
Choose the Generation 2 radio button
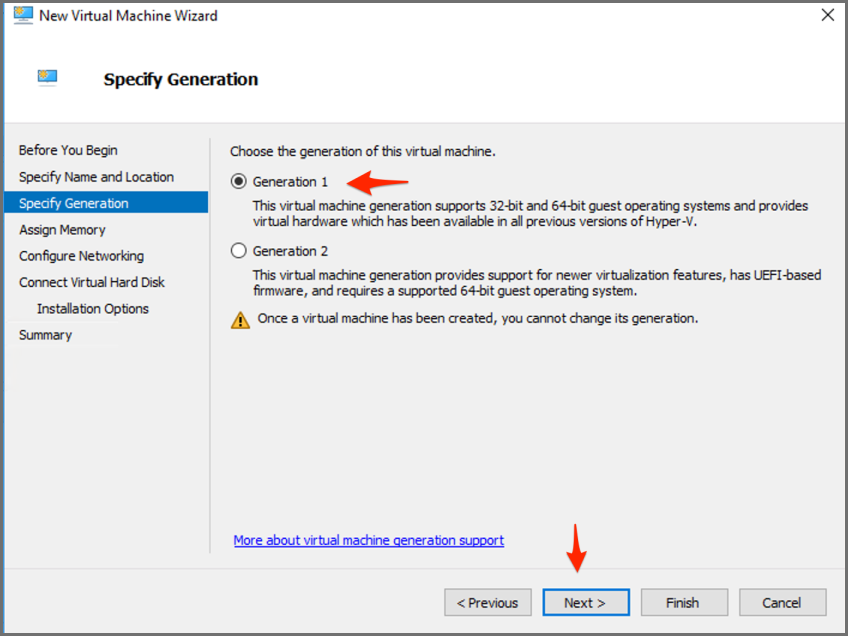(x=238, y=251)
